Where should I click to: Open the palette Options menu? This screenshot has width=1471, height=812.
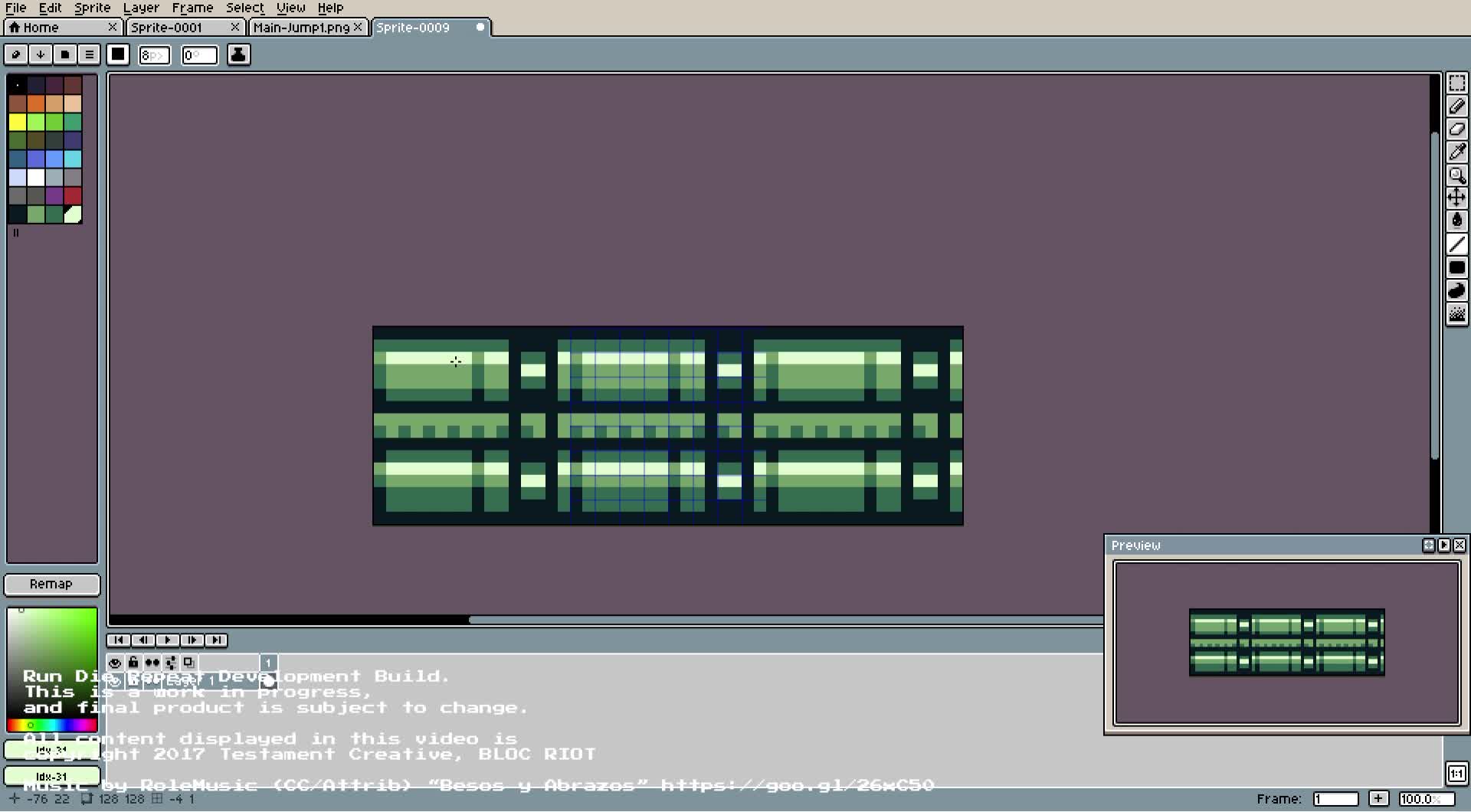coord(89,54)
